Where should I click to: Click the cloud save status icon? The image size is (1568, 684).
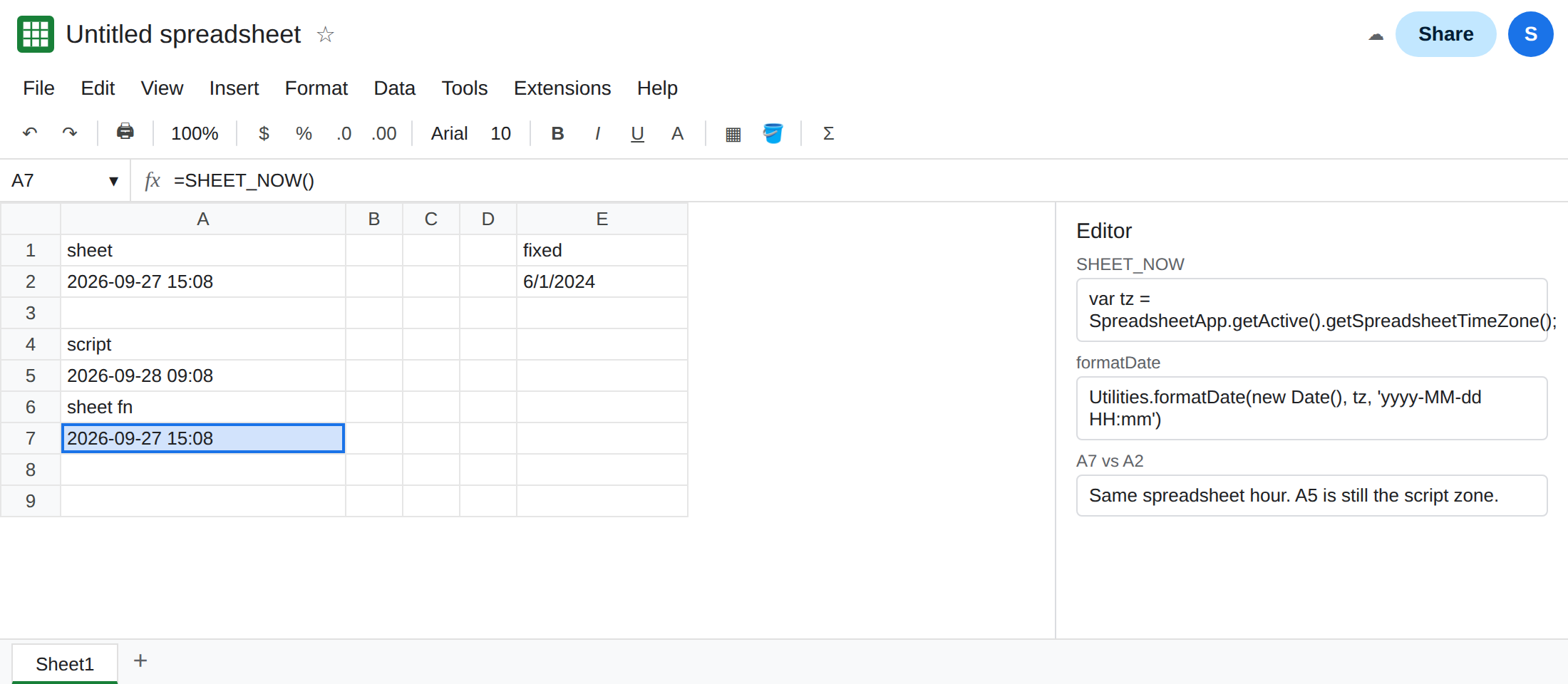1376,36
